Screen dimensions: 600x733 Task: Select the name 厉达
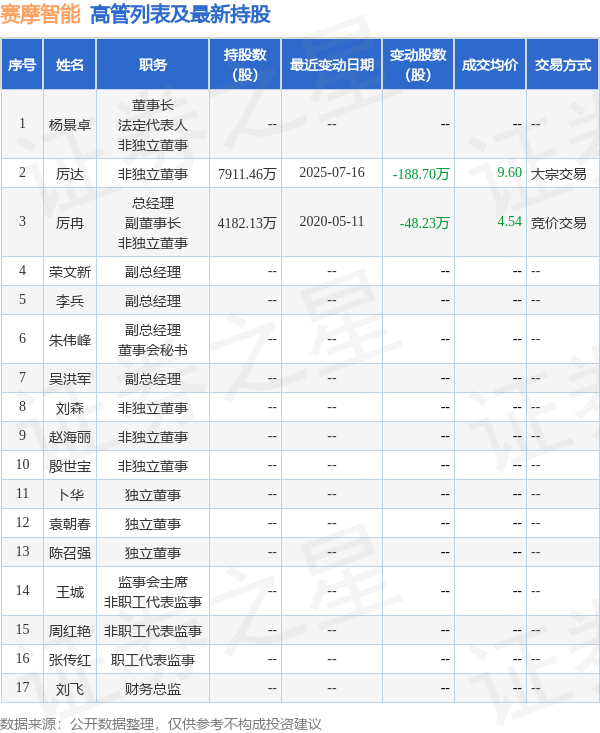[70, 174]
